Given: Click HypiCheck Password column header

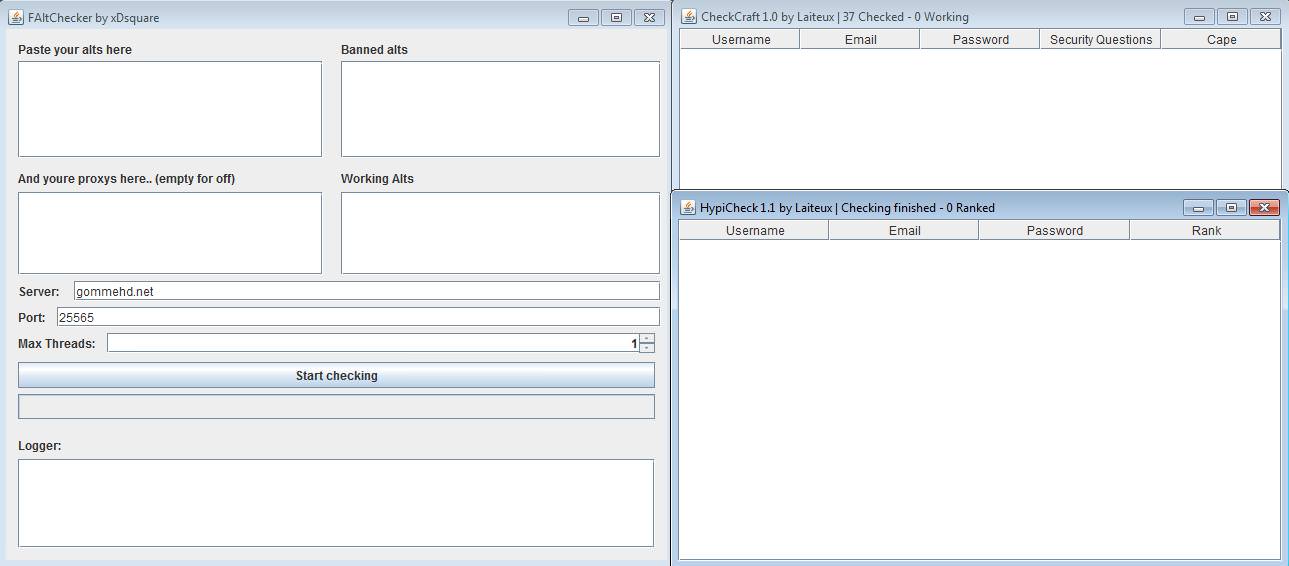Looking at the screenshot, I should [1054, 230].
